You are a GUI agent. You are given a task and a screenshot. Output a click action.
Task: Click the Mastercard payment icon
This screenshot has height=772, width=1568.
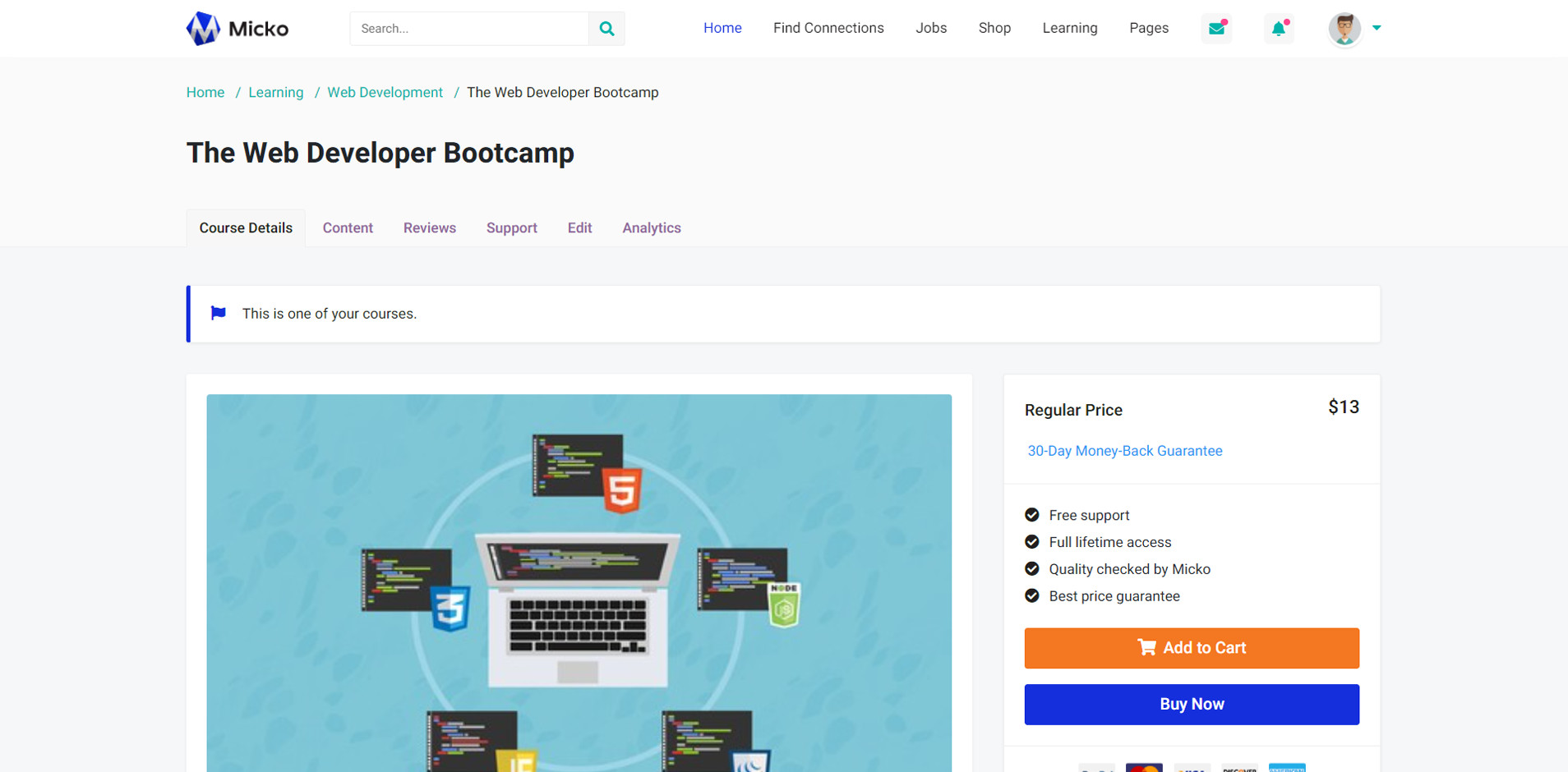point(1144,768)
